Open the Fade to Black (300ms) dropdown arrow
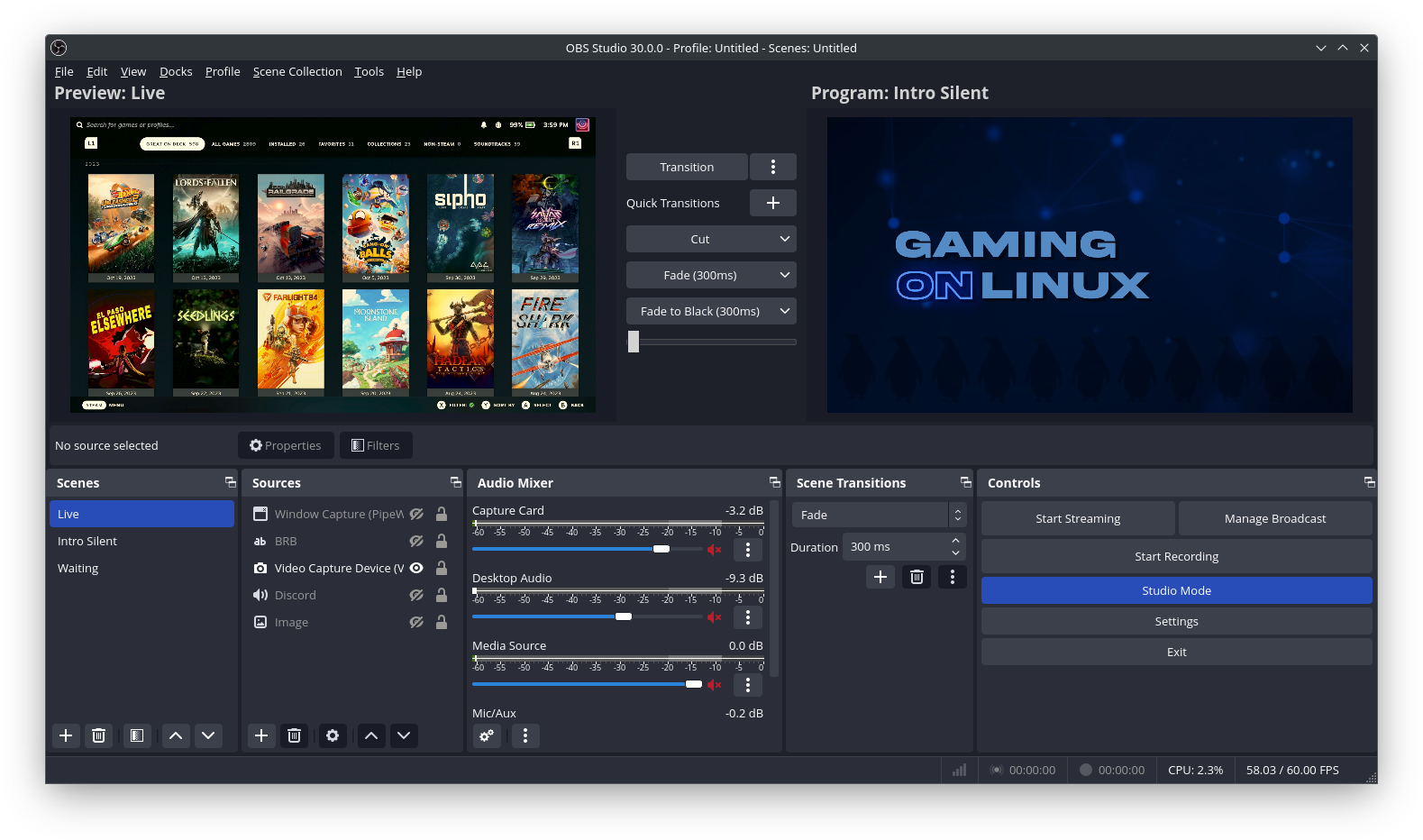Viewport: 1423px width, 840px height. tap(784, 311)
